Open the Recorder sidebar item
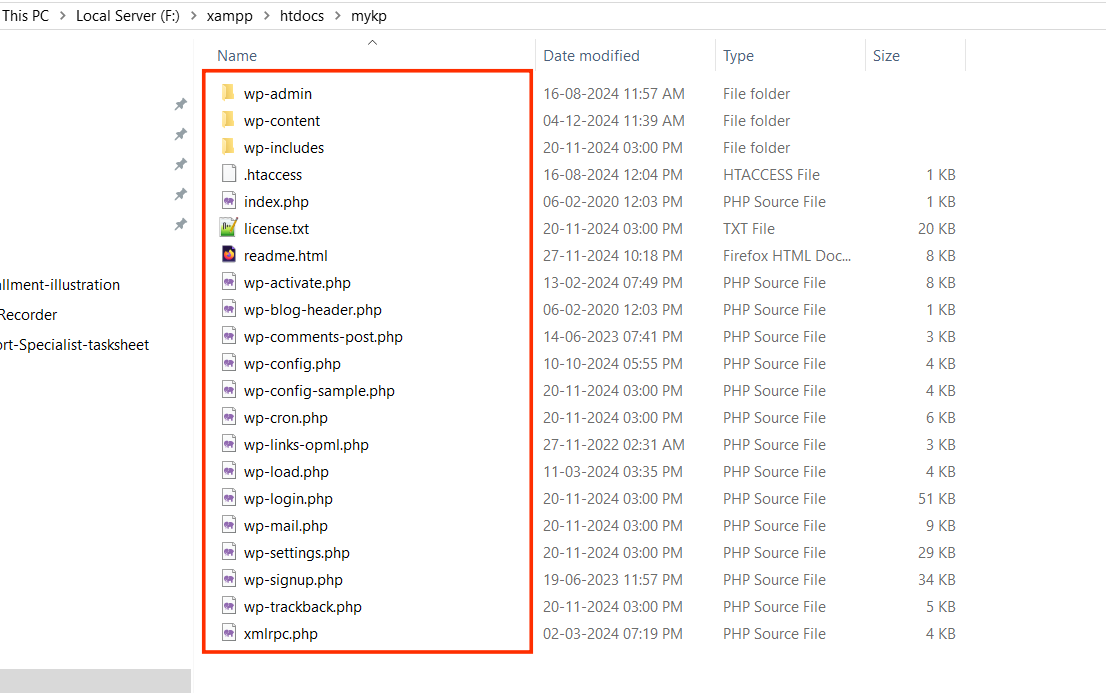The height and width of the screenshot is (693, 1106). tap(28, 315)
